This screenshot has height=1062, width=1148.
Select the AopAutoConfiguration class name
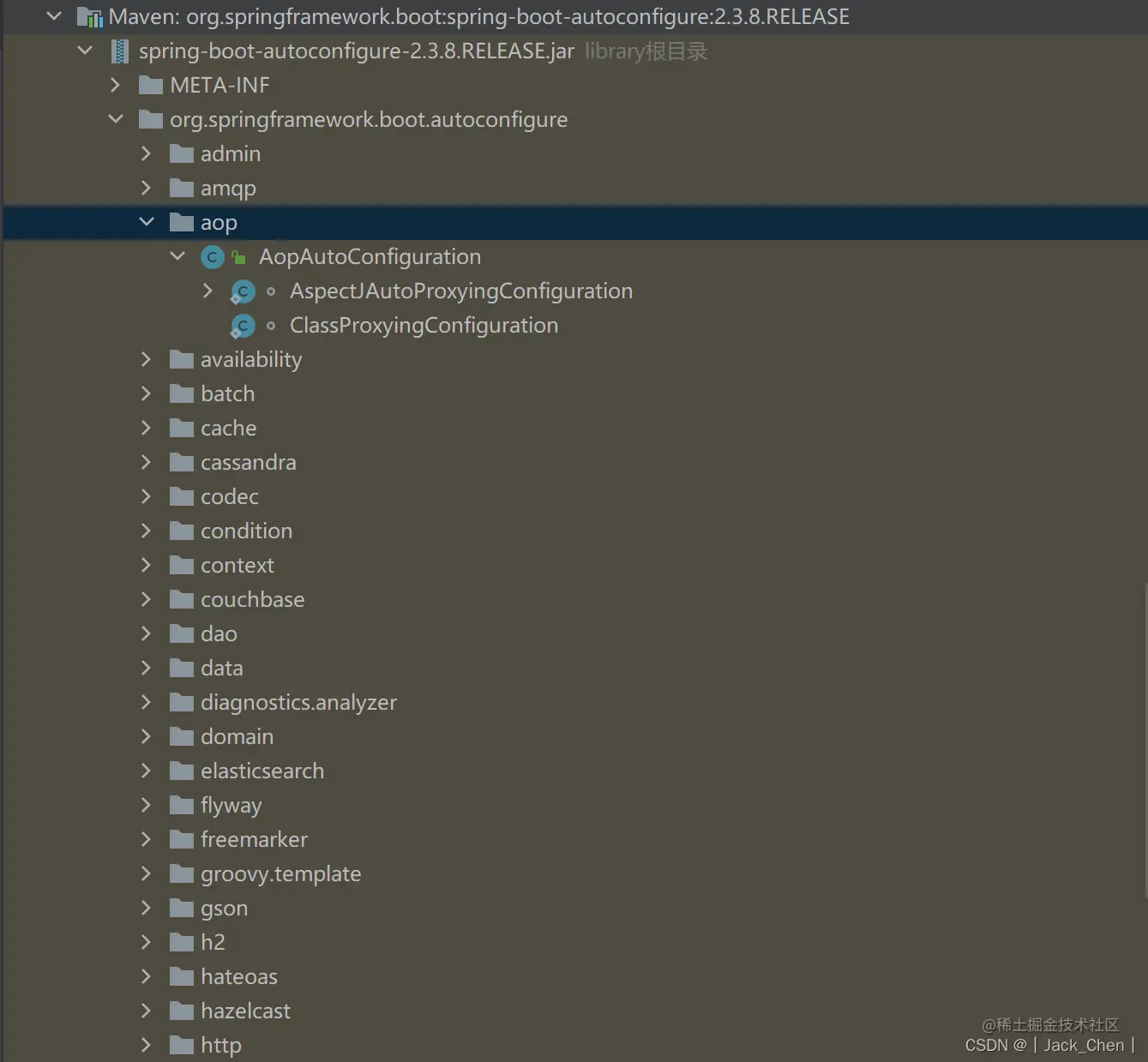[x=370, y=257]
